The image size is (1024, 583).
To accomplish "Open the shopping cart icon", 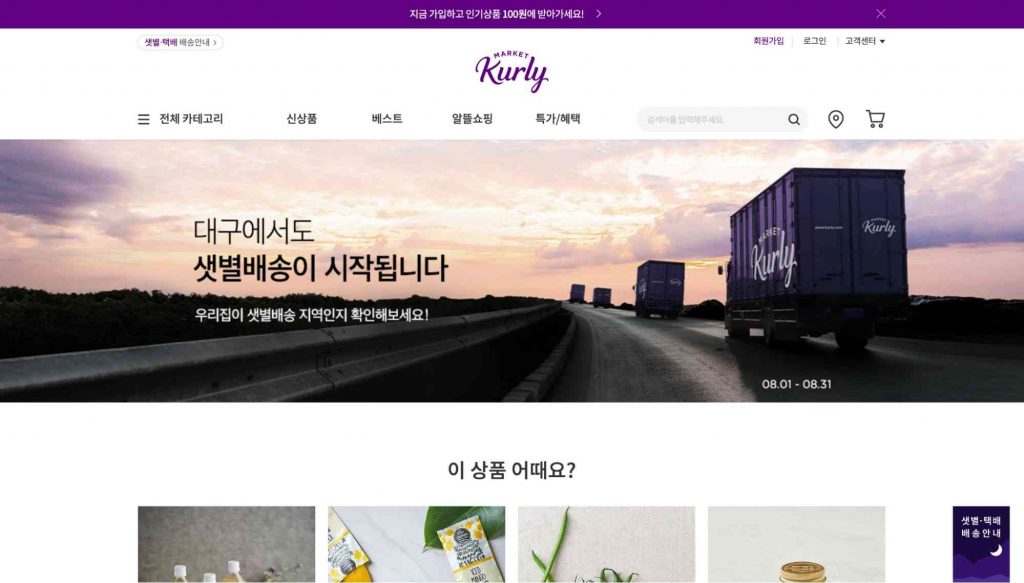I will coord(875,119).
